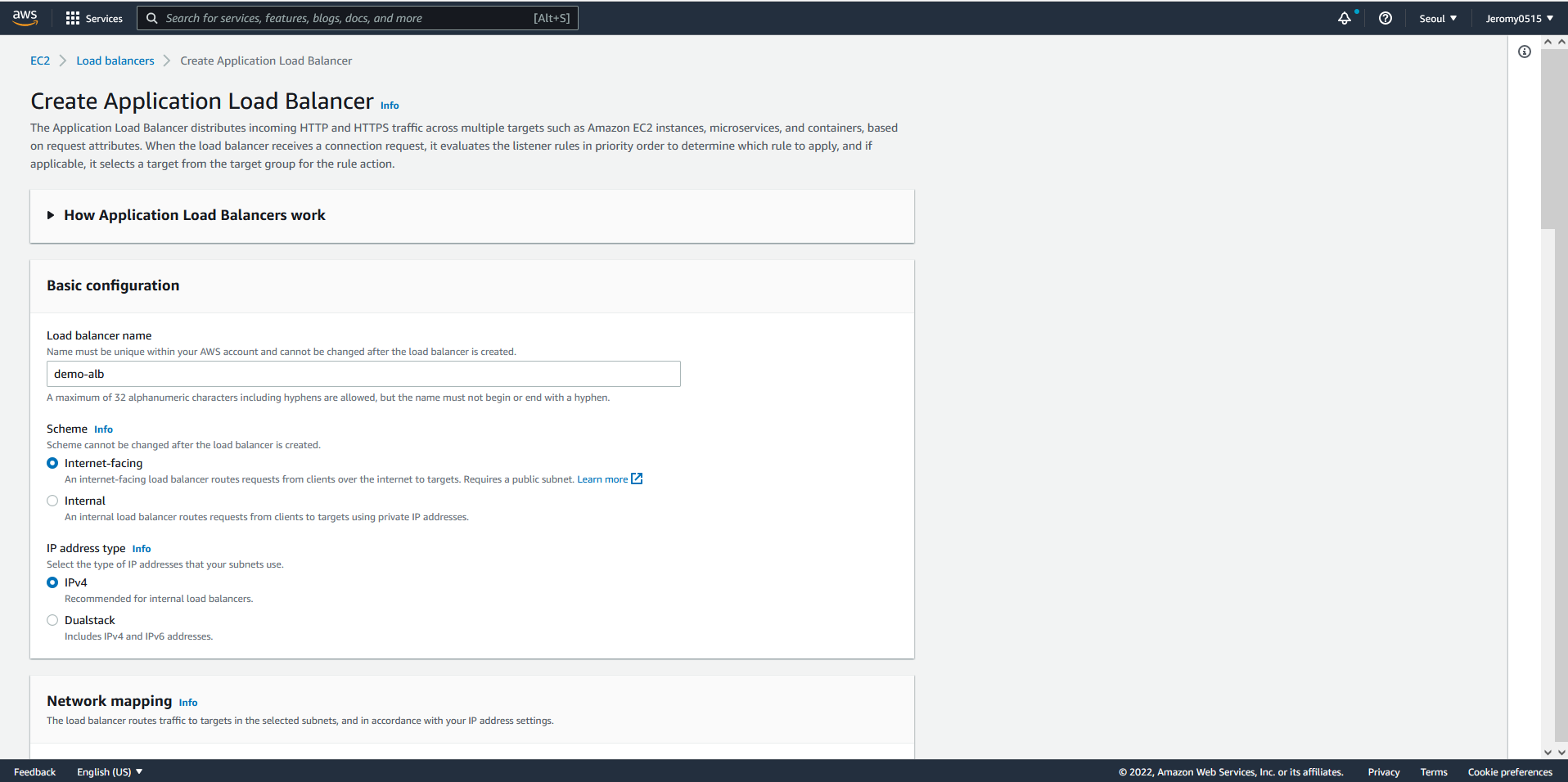Open the Services grid menu icon
The width and height of the screenshot is (1568, 782).
[73, 18]
